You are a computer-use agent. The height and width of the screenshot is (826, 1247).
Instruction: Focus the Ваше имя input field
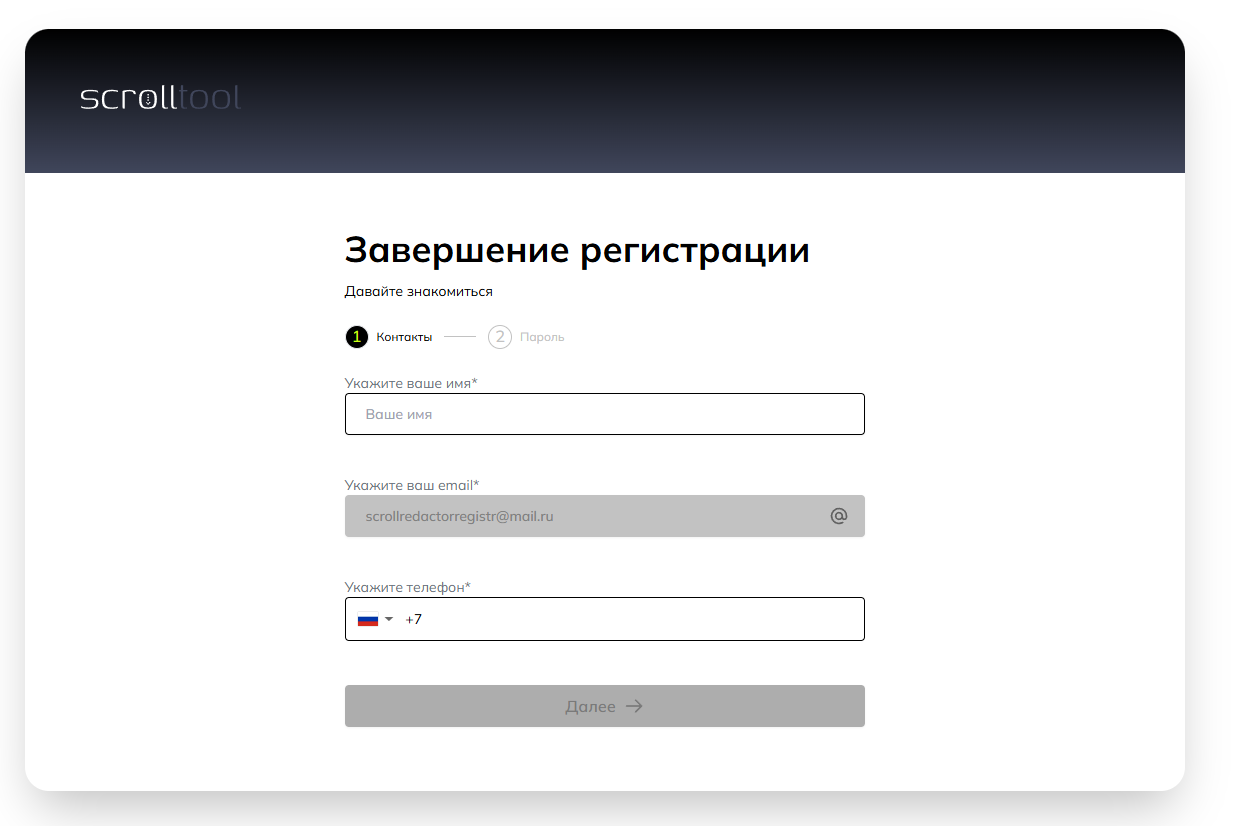[x=604, y=414]
